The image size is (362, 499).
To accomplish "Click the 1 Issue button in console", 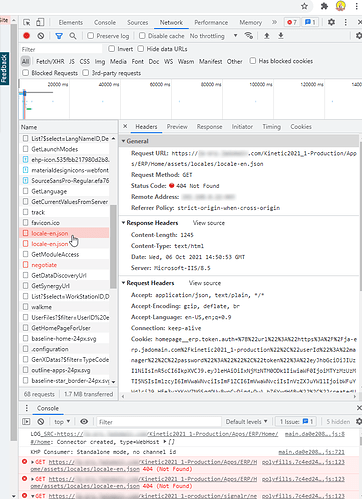I will 296,422.
